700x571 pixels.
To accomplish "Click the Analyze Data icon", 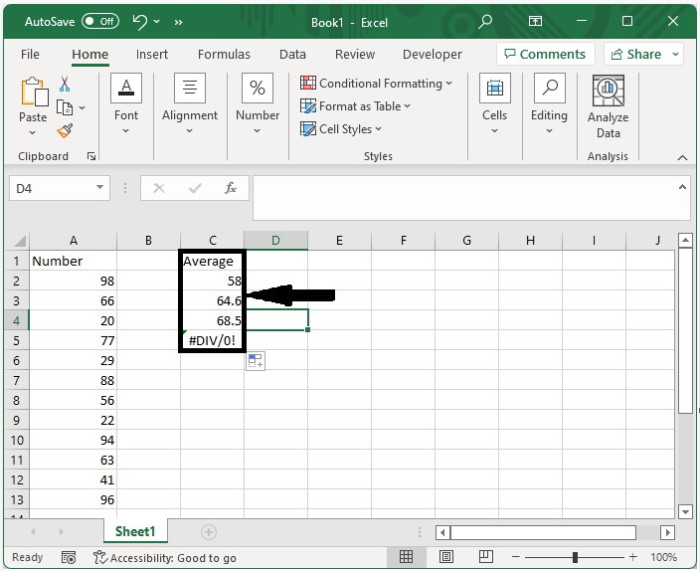I will click(x=608, y=91).
